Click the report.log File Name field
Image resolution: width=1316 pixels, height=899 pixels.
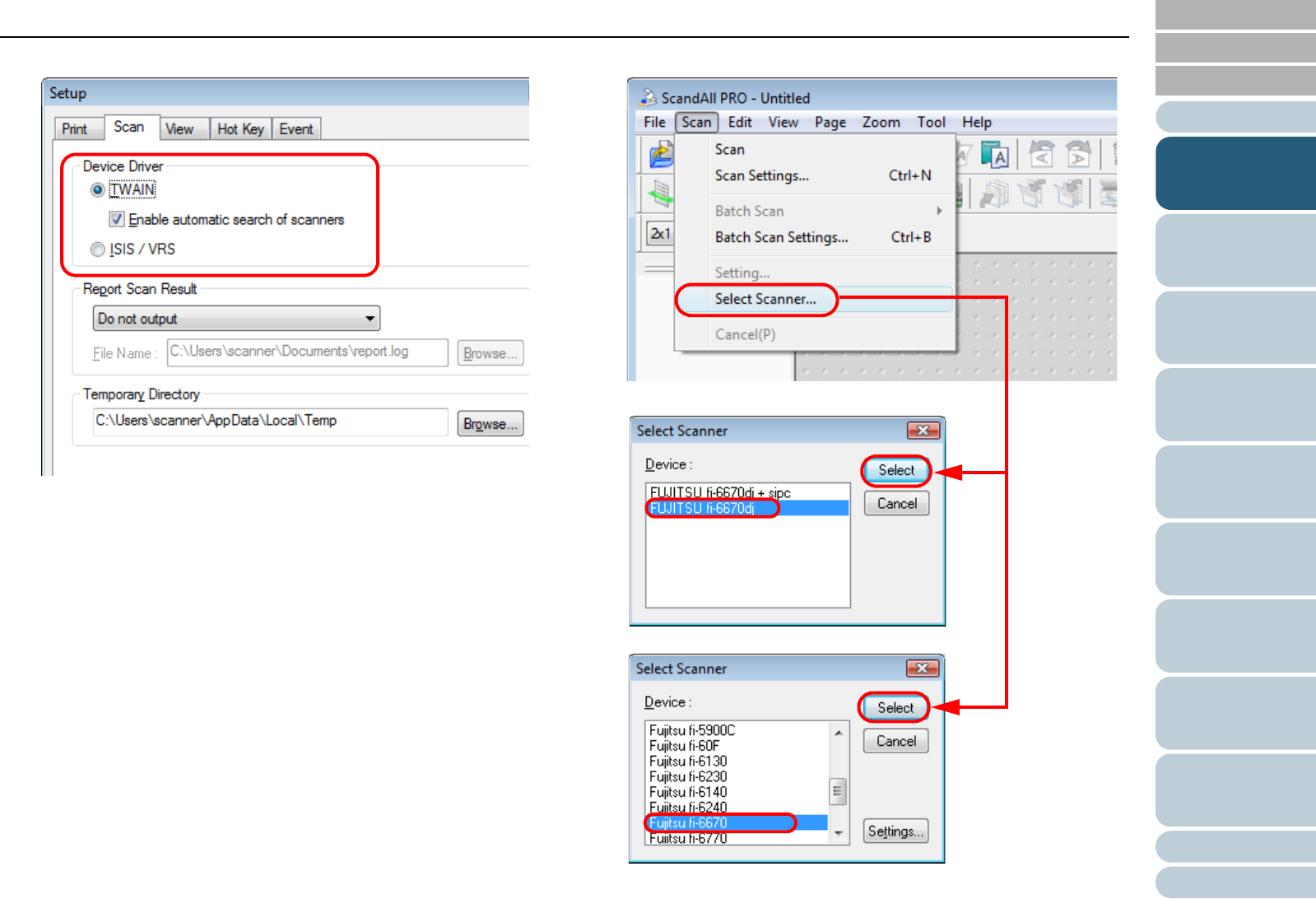tap(307, 352)
